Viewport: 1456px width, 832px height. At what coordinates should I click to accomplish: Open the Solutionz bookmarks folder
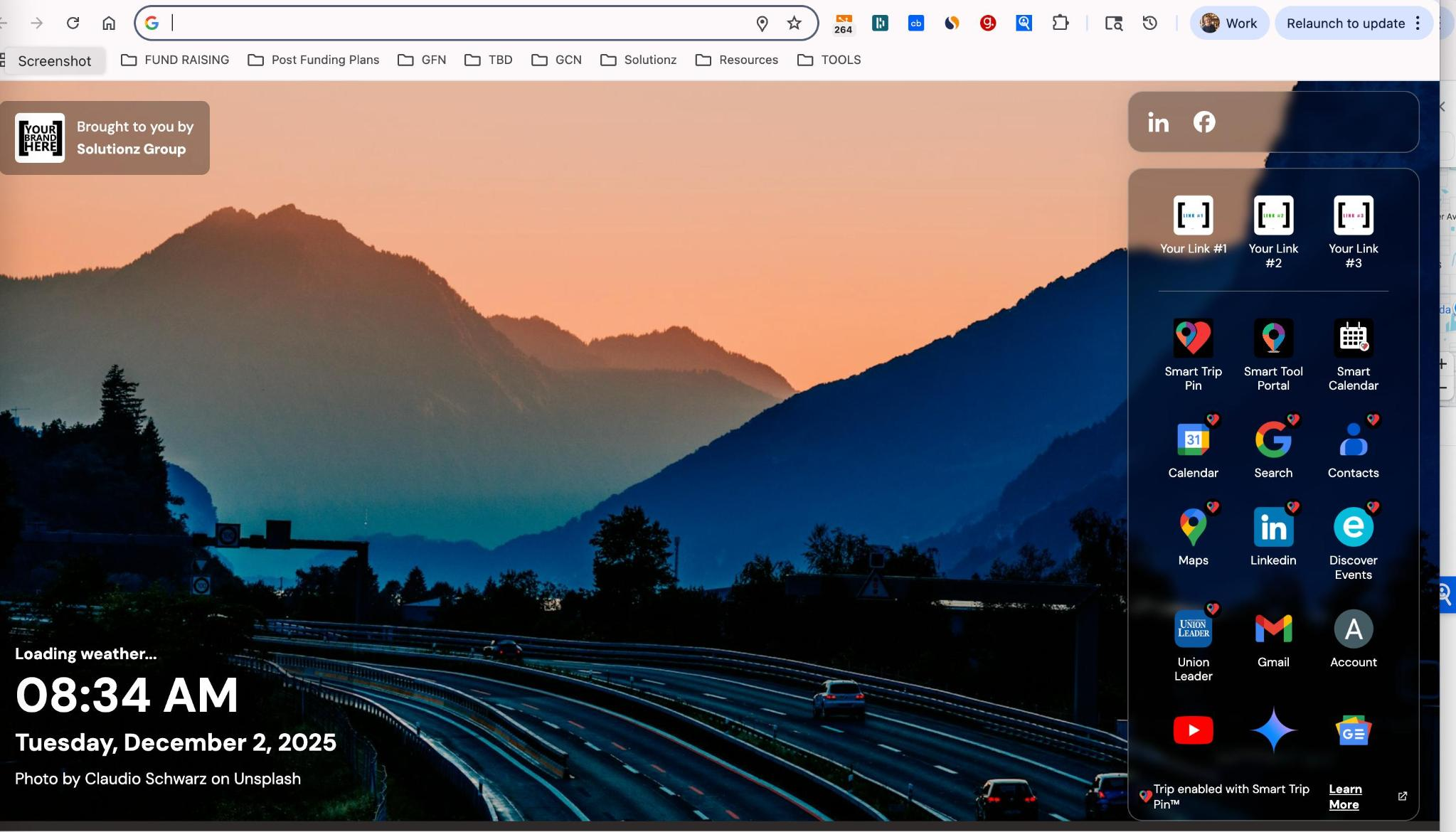[x=638, y=60]
